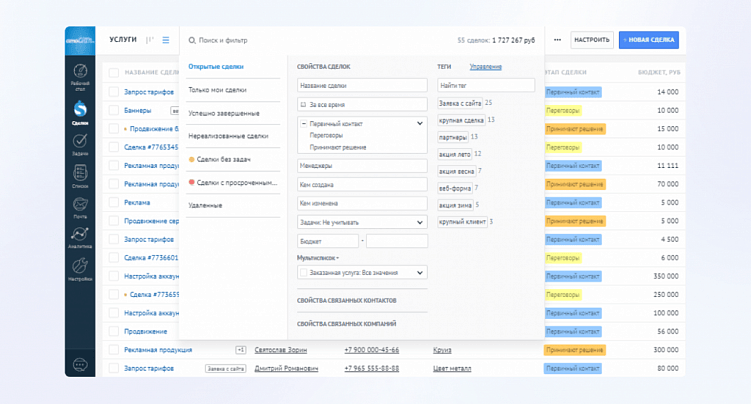The image size is (751, 404).
Task: Open the Аналитика chart icon
Action: (81, 237)
